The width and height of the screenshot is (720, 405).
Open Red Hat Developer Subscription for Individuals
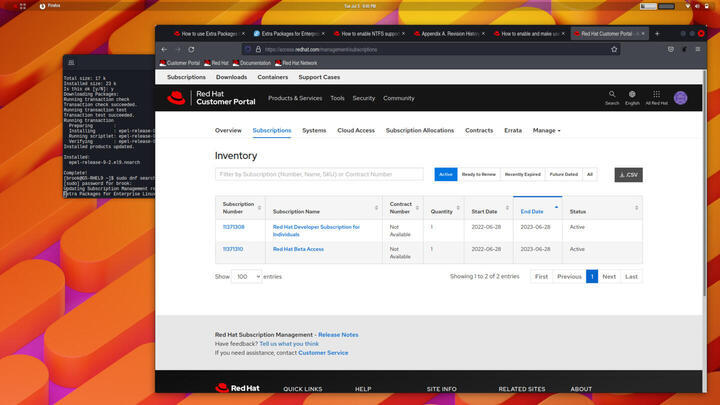coord(316,231)
